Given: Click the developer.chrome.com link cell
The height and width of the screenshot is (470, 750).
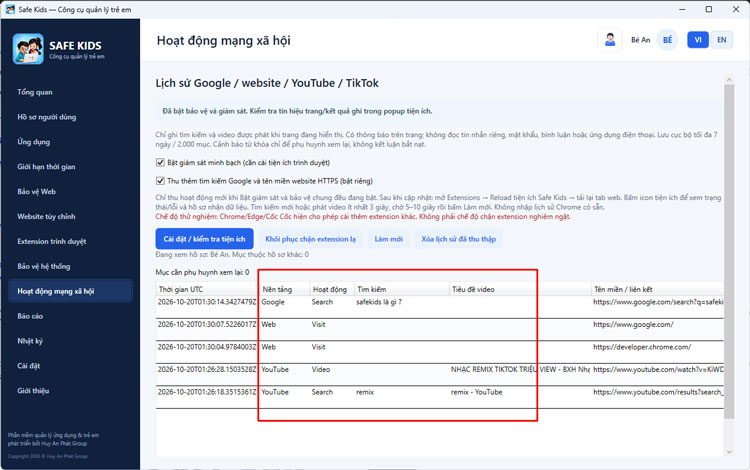Looking at the screenshot, I should coord(642,347).
